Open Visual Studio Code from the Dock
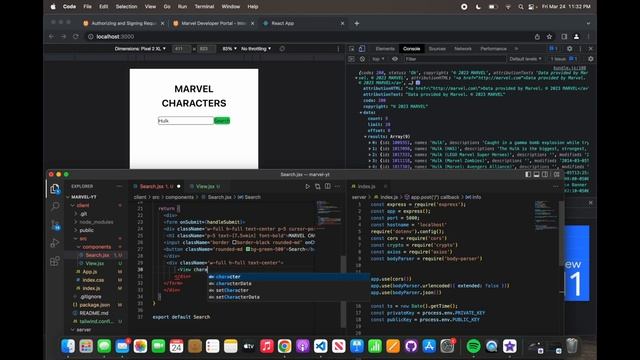 click(320, 346)
